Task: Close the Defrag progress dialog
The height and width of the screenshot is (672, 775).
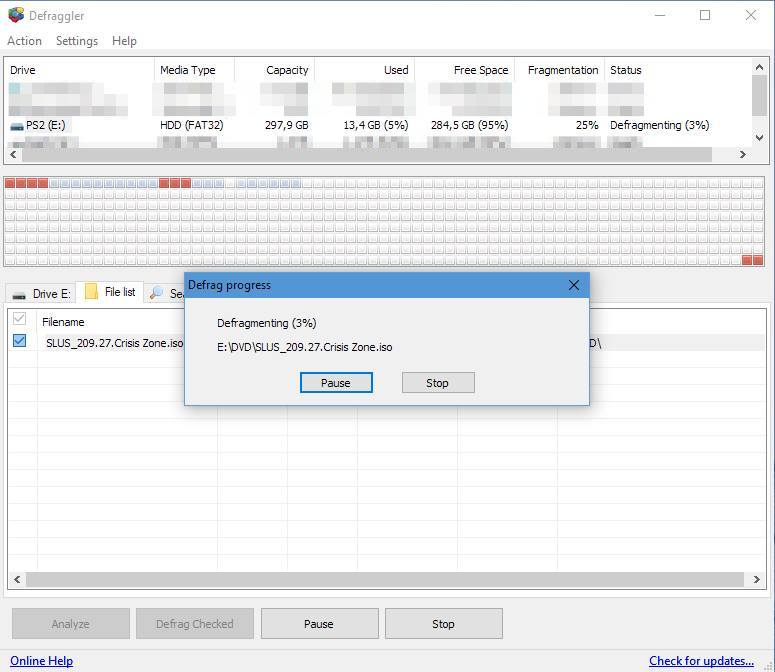Action: [573, 285]
